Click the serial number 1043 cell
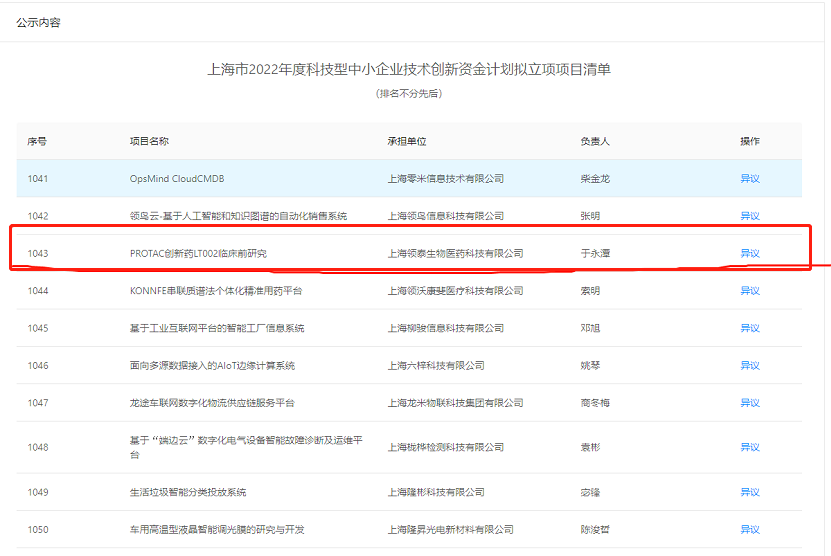 (x=38, y=254)
